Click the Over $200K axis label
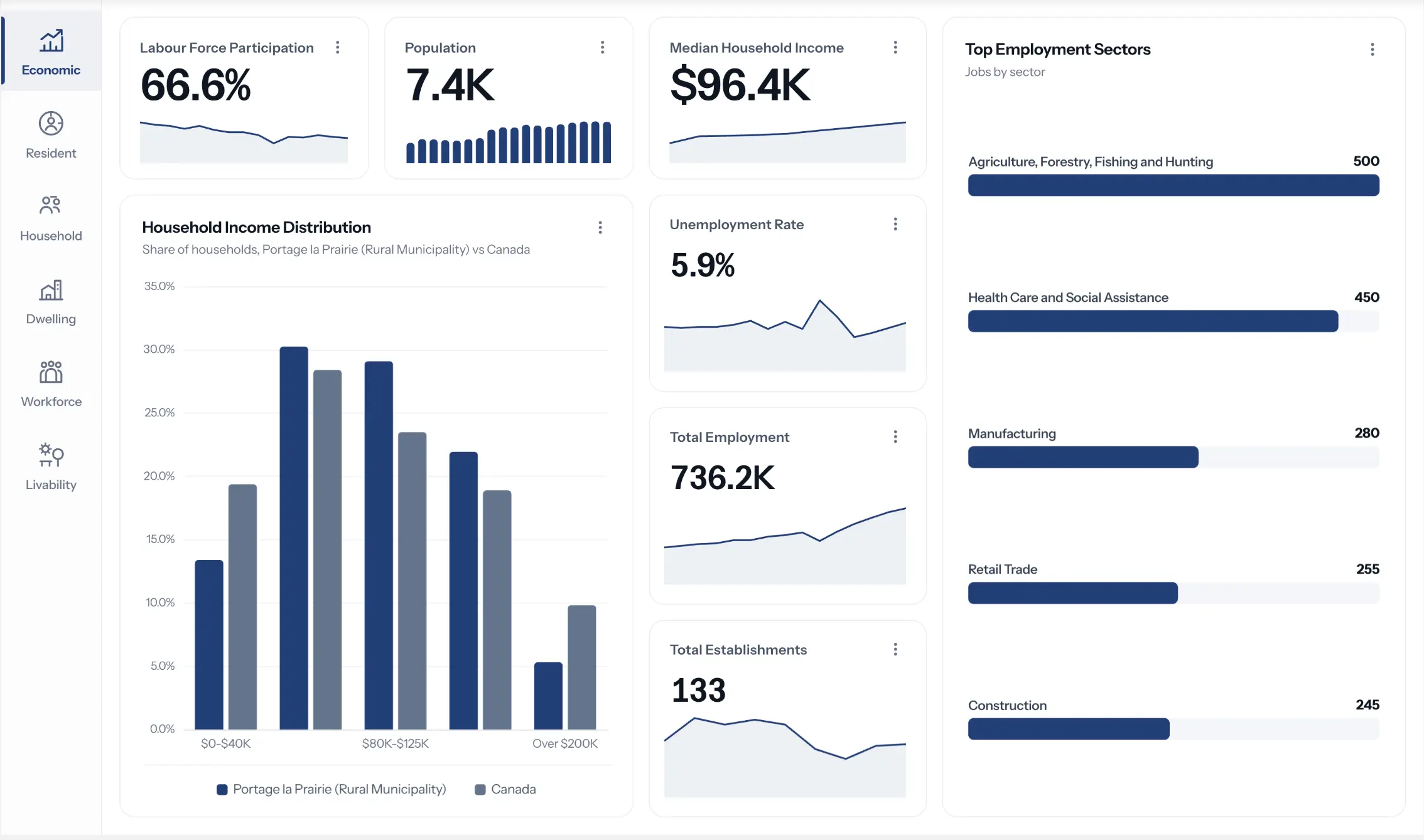 tap(565, 744)
